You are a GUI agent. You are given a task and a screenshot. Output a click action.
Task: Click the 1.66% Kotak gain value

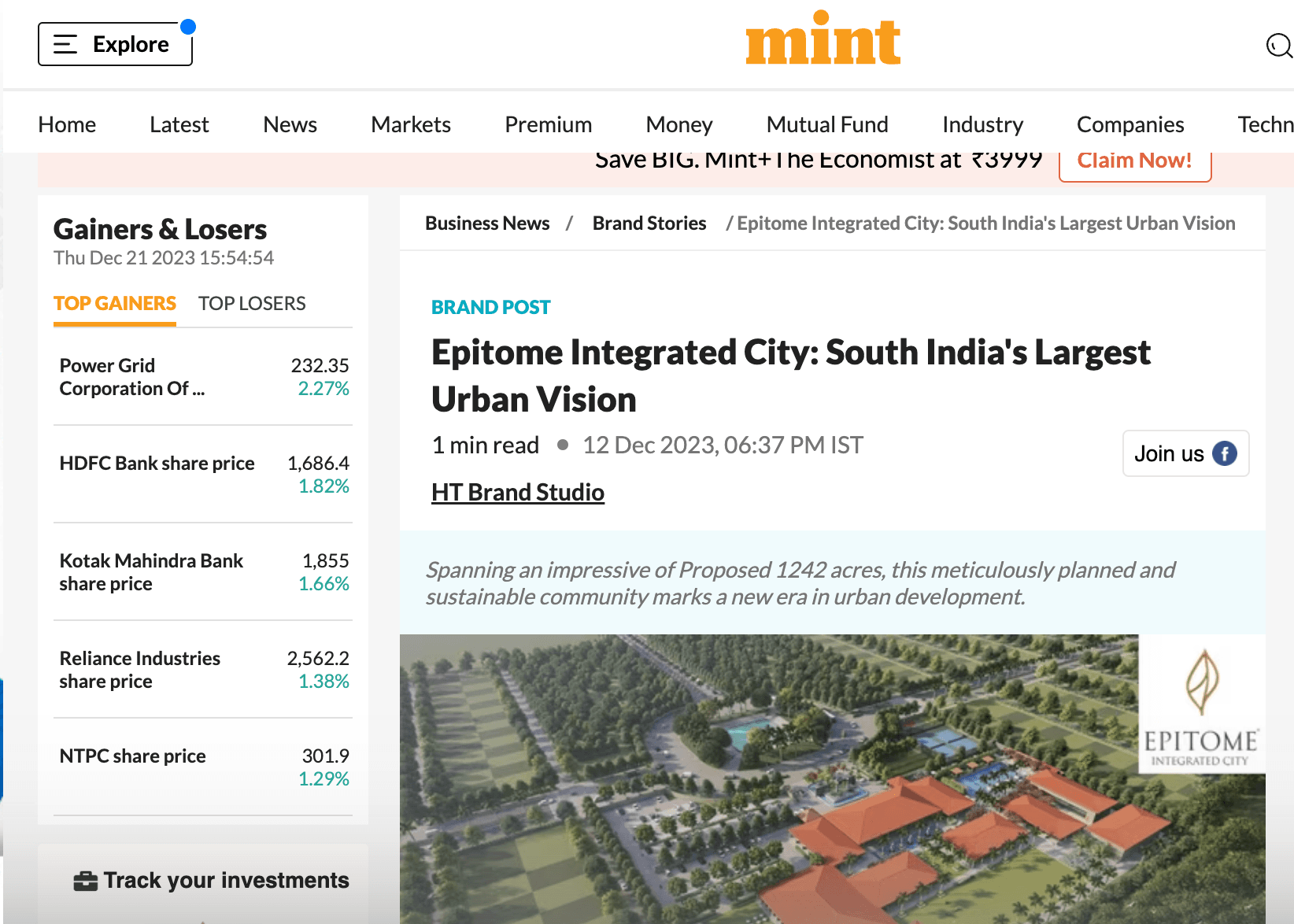click(x=323, y=584)
